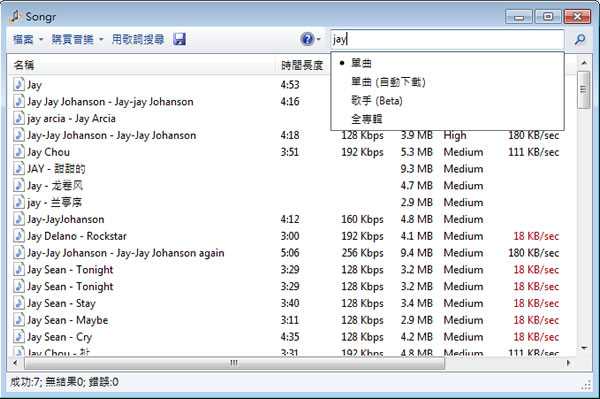Click music file icon of 'Jay - 龙卷风' row
The height and width of the screenshot is (399, 600).
pyautogui.click(x=18, y=186)
